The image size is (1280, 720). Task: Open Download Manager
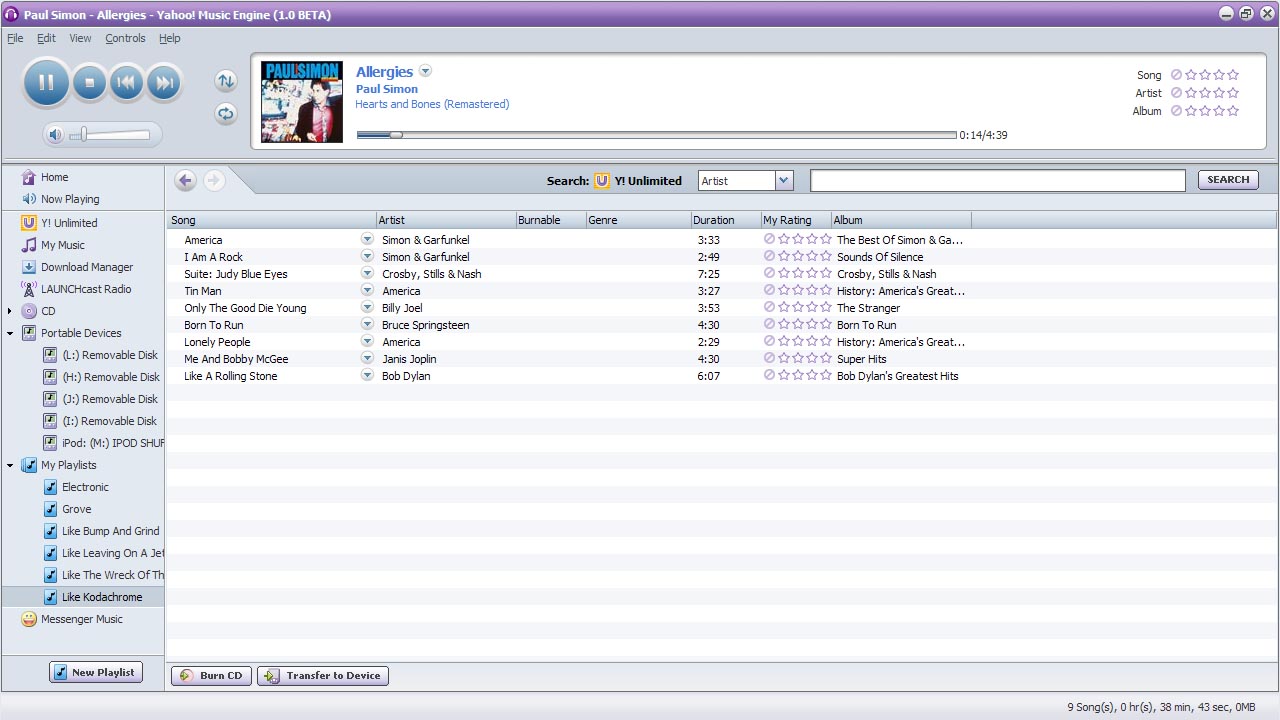[x=87, y=267]
